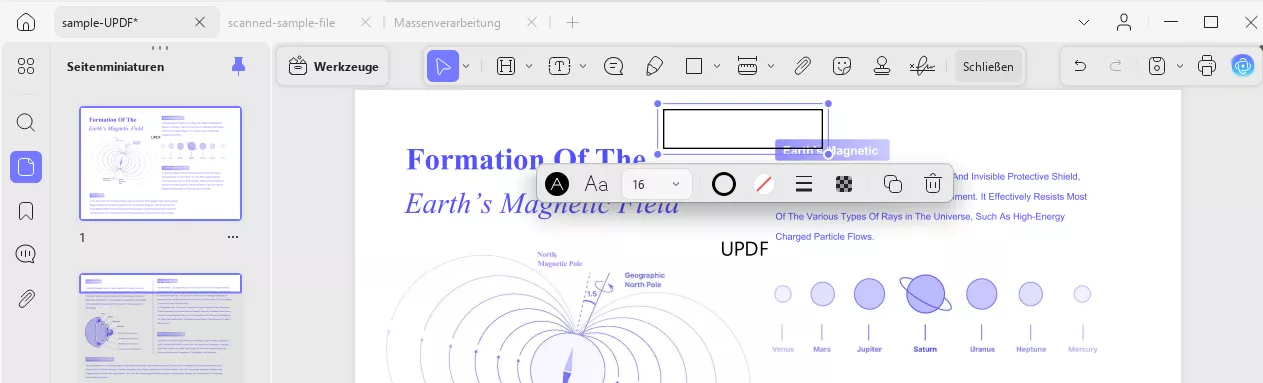Screen dimensions: 1263x383
Task: Open the text color black swatch
Action: 557,184
